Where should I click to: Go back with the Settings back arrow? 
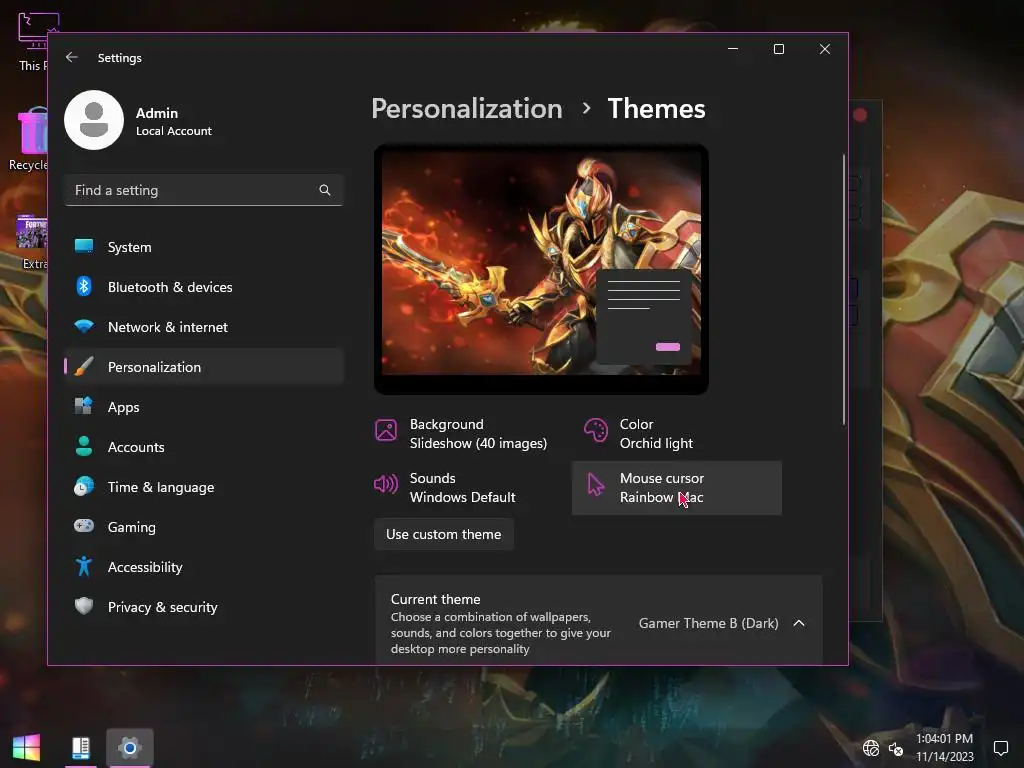(x=72, y=57)
